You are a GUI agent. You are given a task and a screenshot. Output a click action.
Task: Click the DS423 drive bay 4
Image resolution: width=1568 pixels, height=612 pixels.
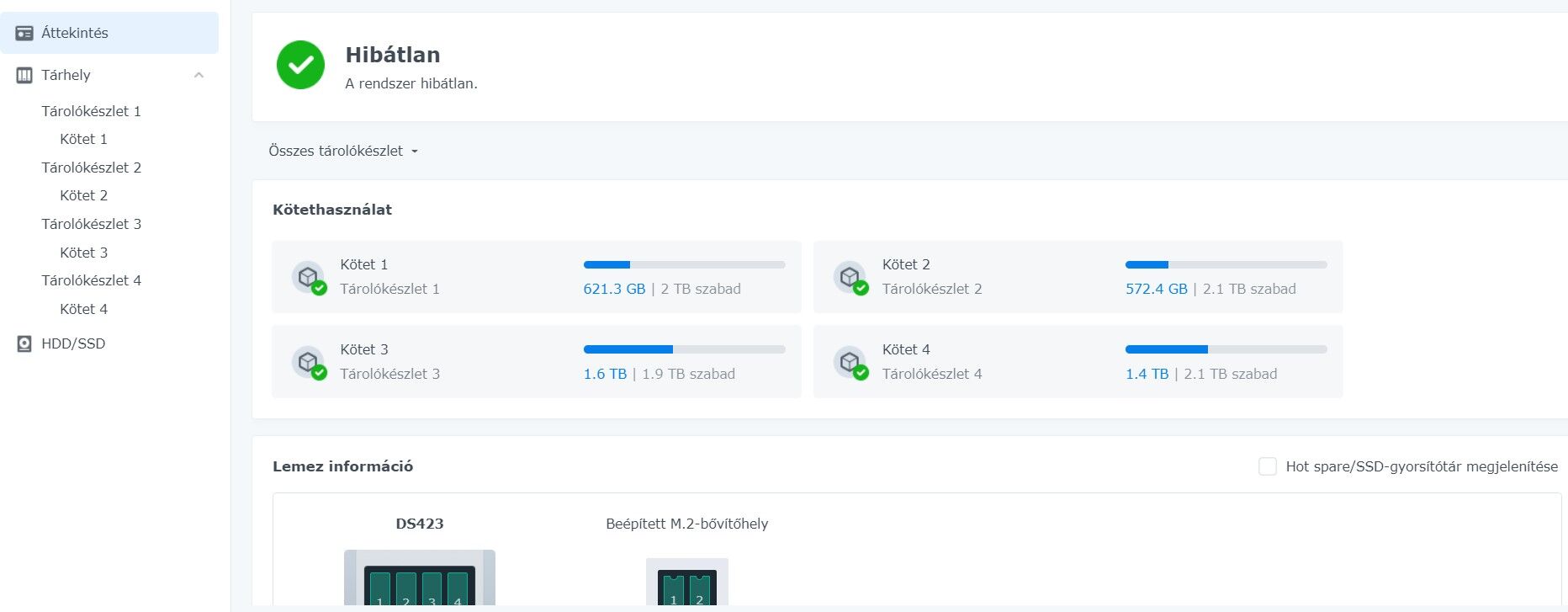(x=458, y=588)
